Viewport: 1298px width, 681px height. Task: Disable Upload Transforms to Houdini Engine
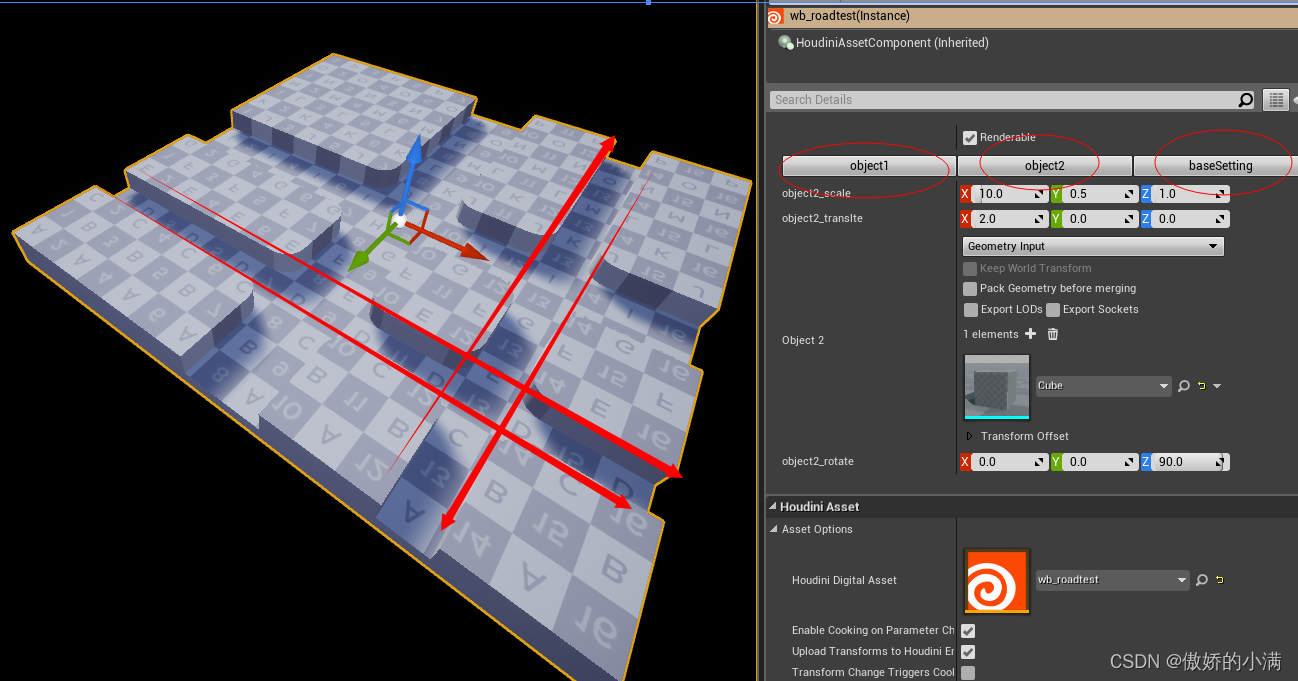pyautogui.click(x=967, y=651)
